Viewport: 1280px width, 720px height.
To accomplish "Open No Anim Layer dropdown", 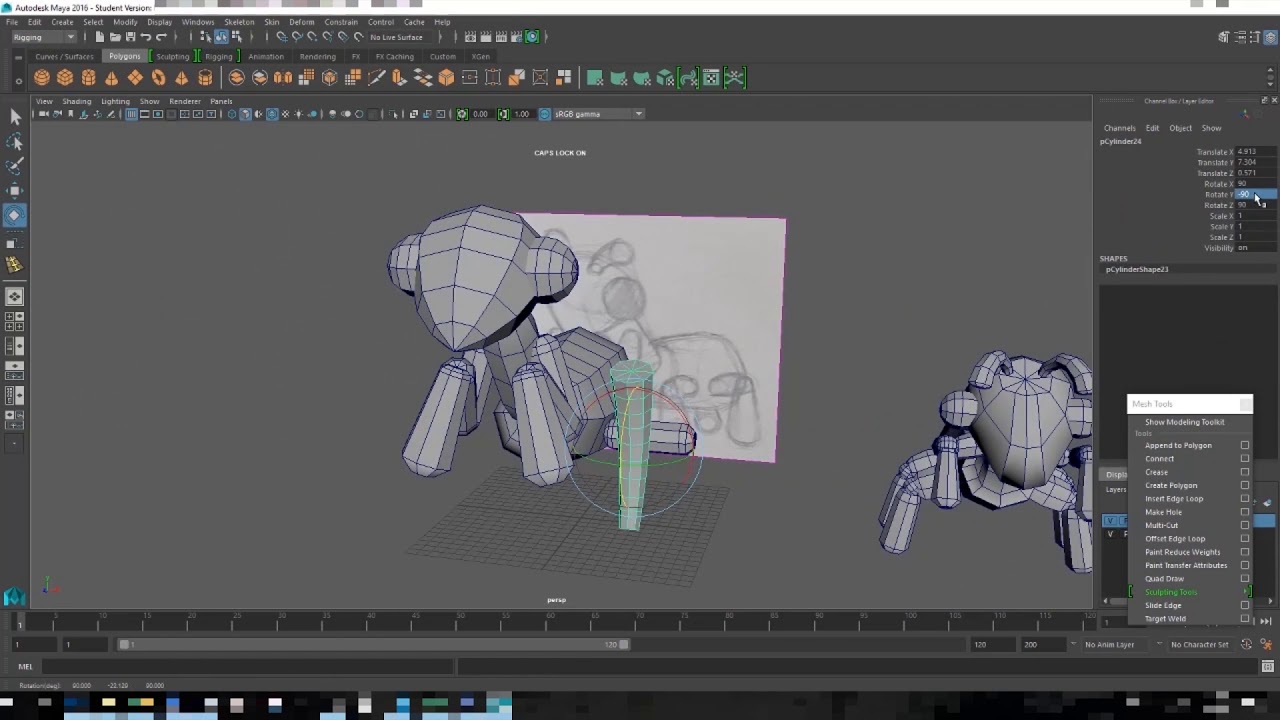I will click(1113, 644).
